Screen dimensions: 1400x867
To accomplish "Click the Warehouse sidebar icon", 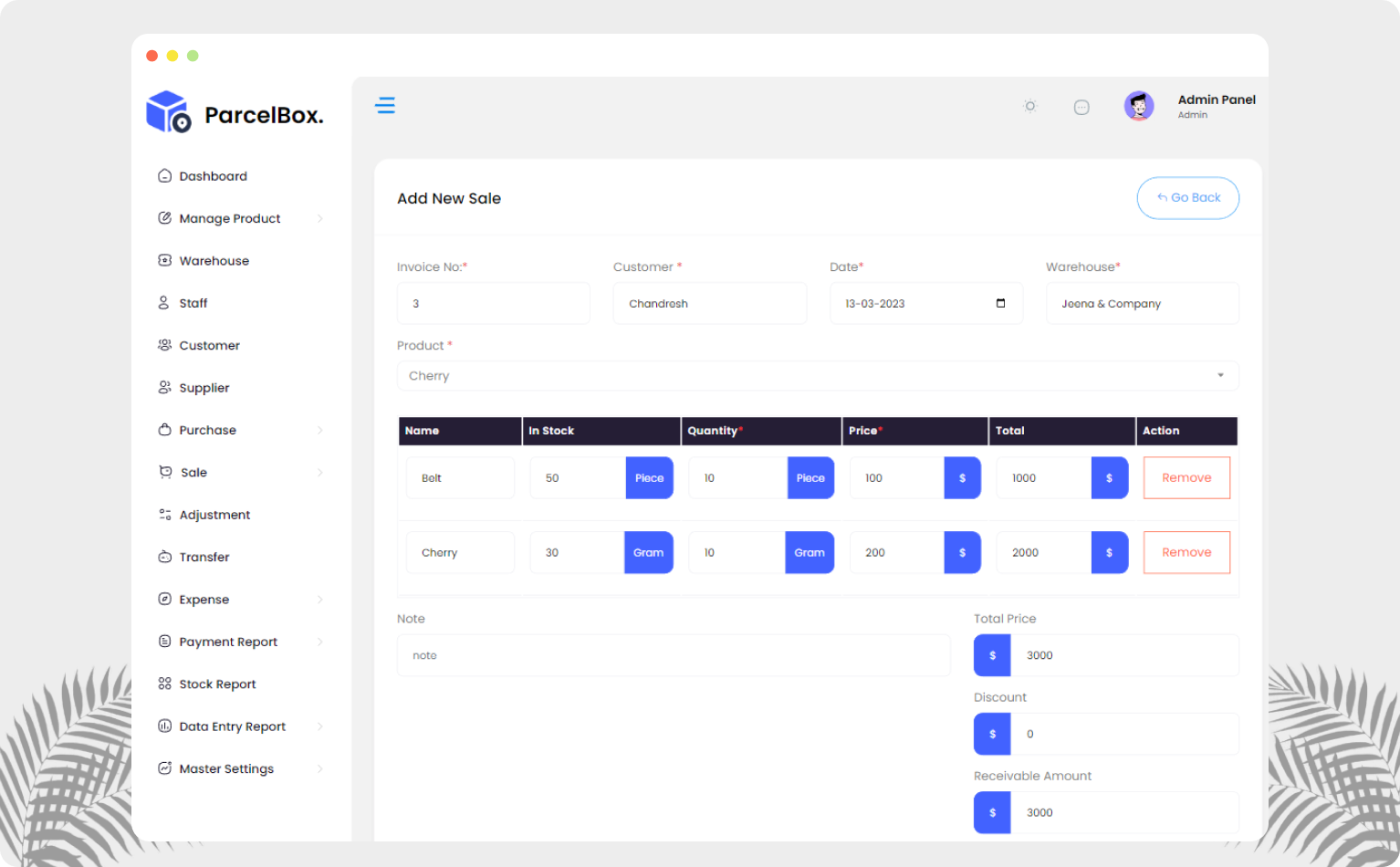I will click(164, 260).
